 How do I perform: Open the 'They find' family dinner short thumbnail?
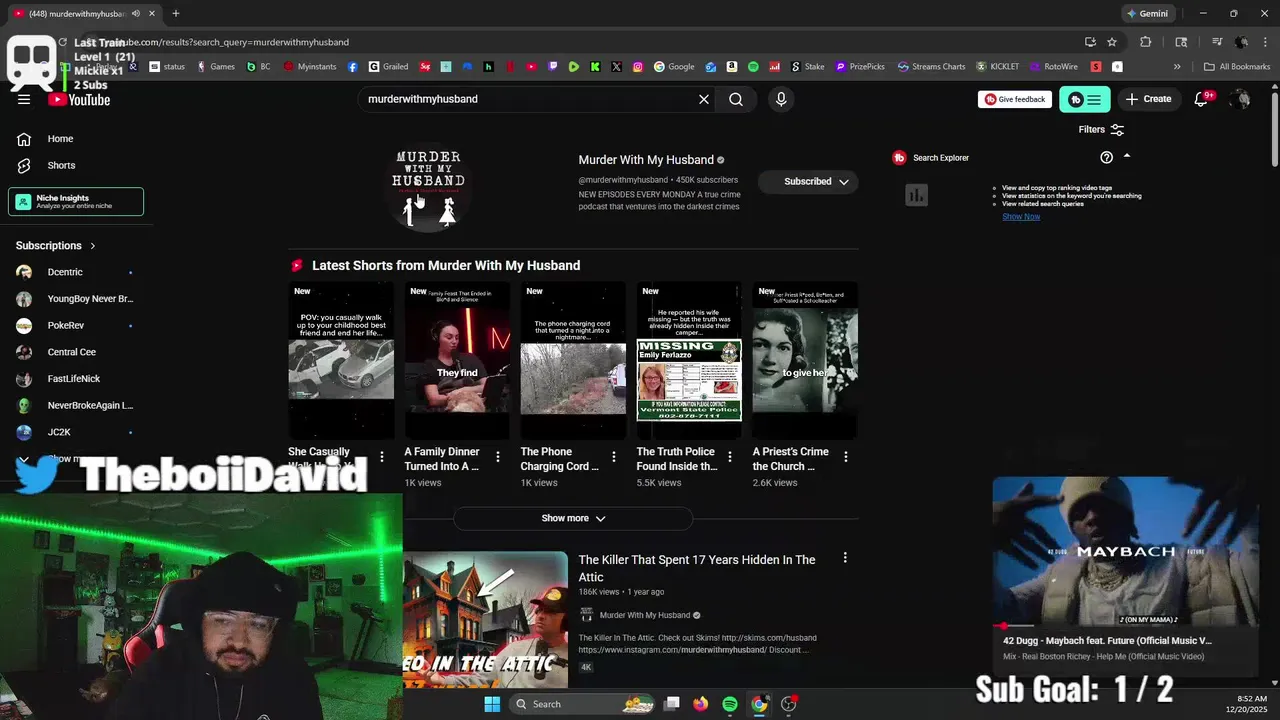pos(457,360)
